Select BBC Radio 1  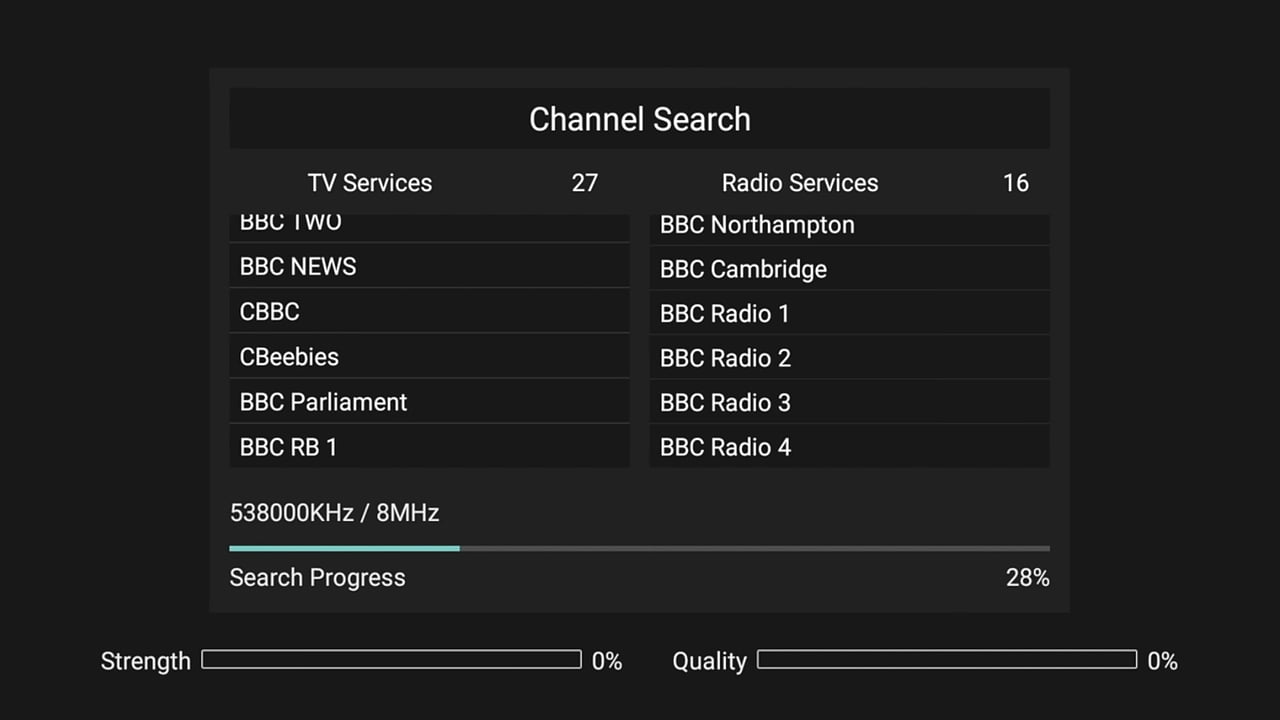(x=849, y=314)
